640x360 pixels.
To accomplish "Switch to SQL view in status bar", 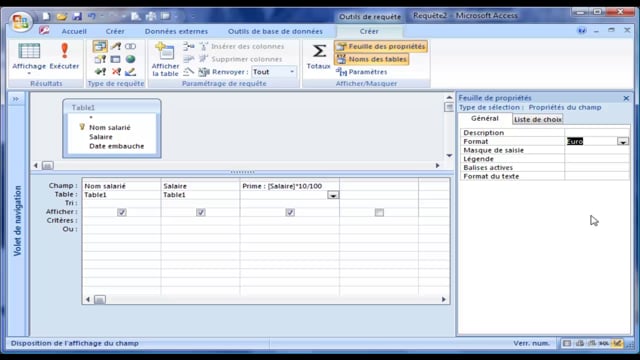I will pos(604,343).
